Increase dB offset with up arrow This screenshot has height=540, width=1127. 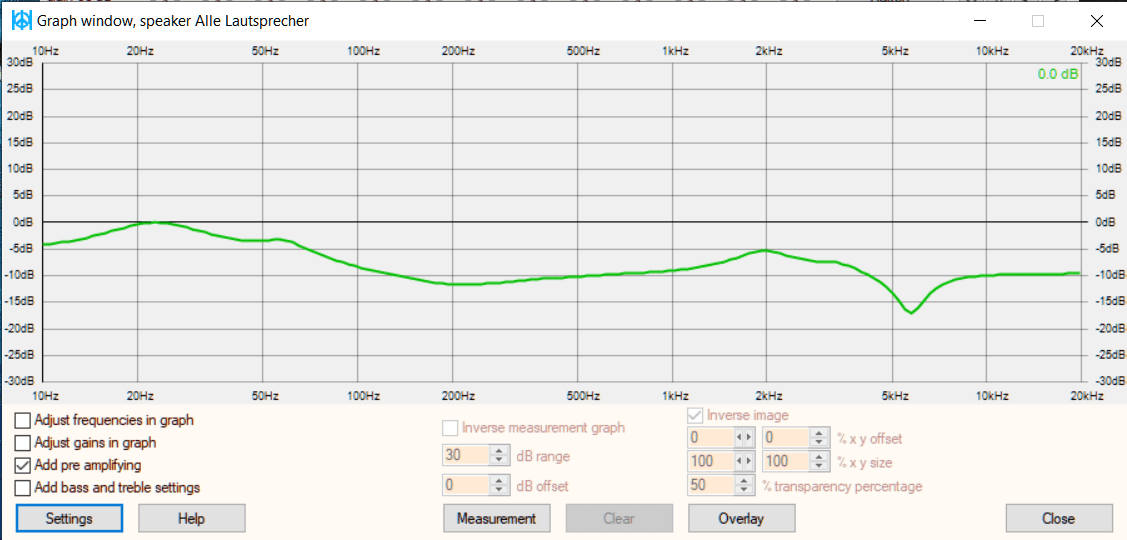[500, 482]
